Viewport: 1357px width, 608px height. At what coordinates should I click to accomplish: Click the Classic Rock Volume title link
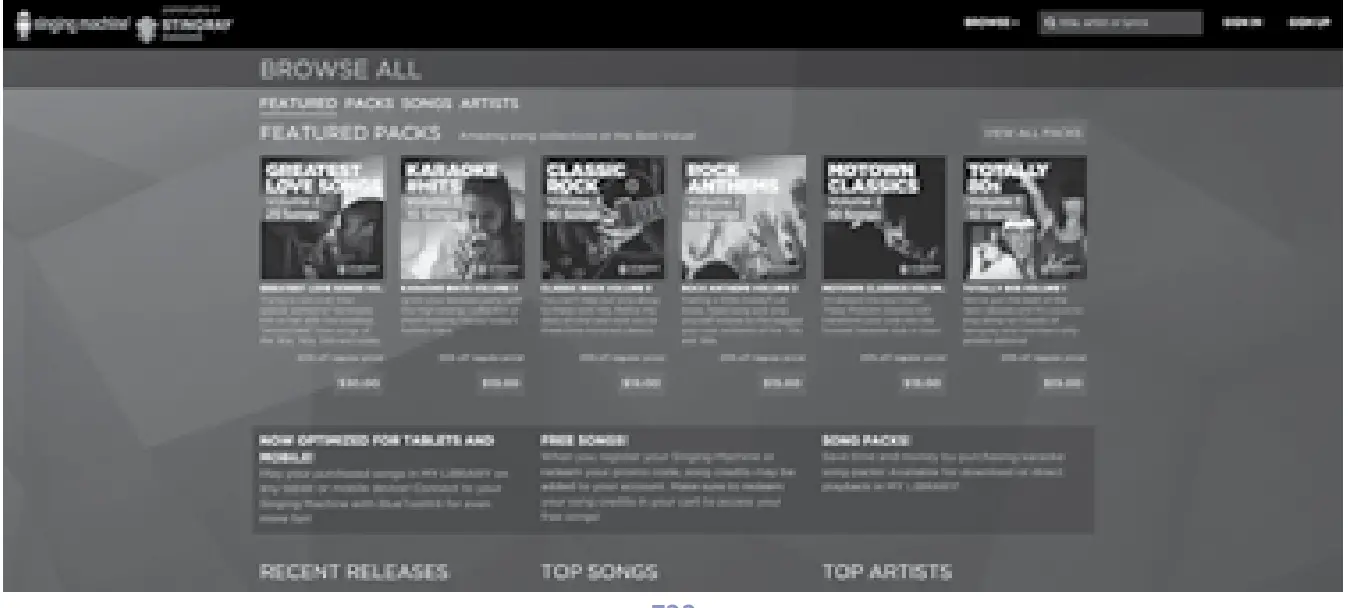[596, 288]
